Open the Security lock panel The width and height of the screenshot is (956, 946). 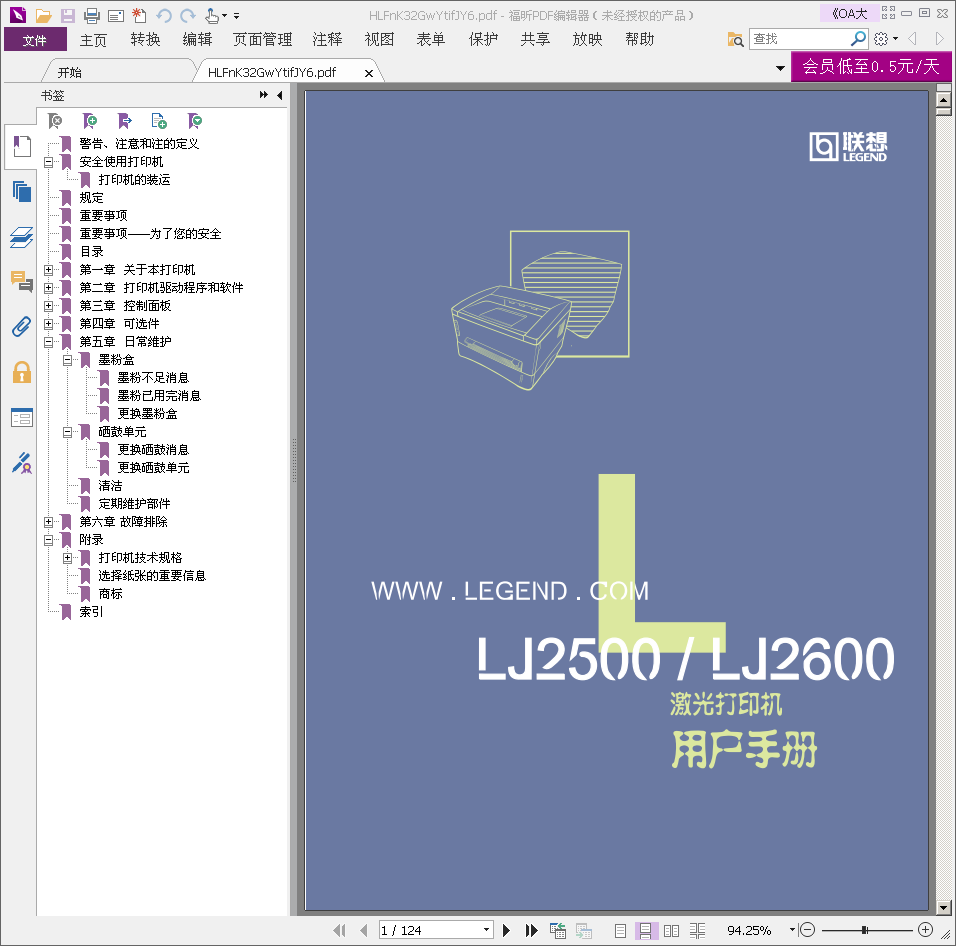22,372
